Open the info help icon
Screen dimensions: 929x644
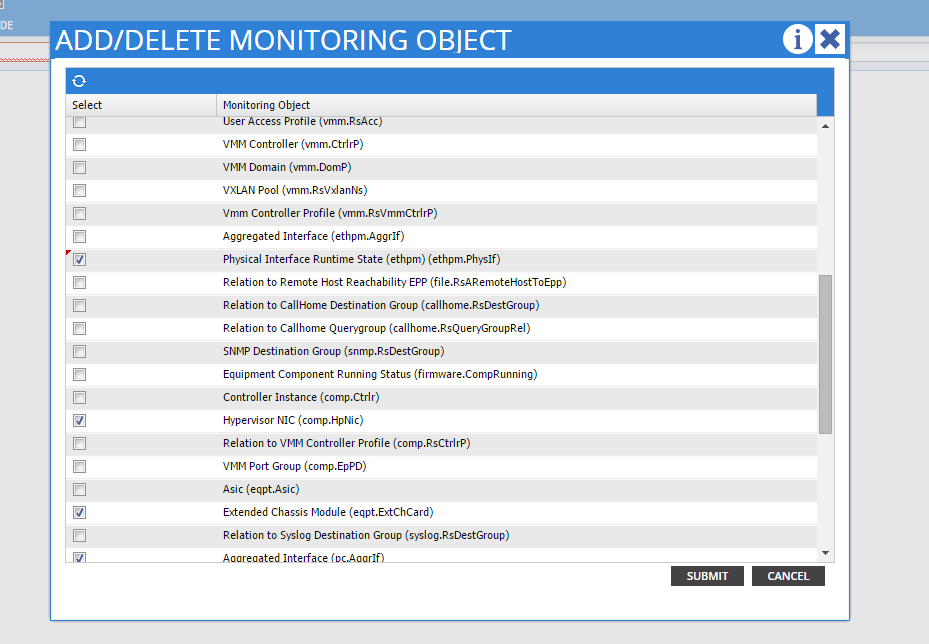pyautogui.click(x=797, y=40)
